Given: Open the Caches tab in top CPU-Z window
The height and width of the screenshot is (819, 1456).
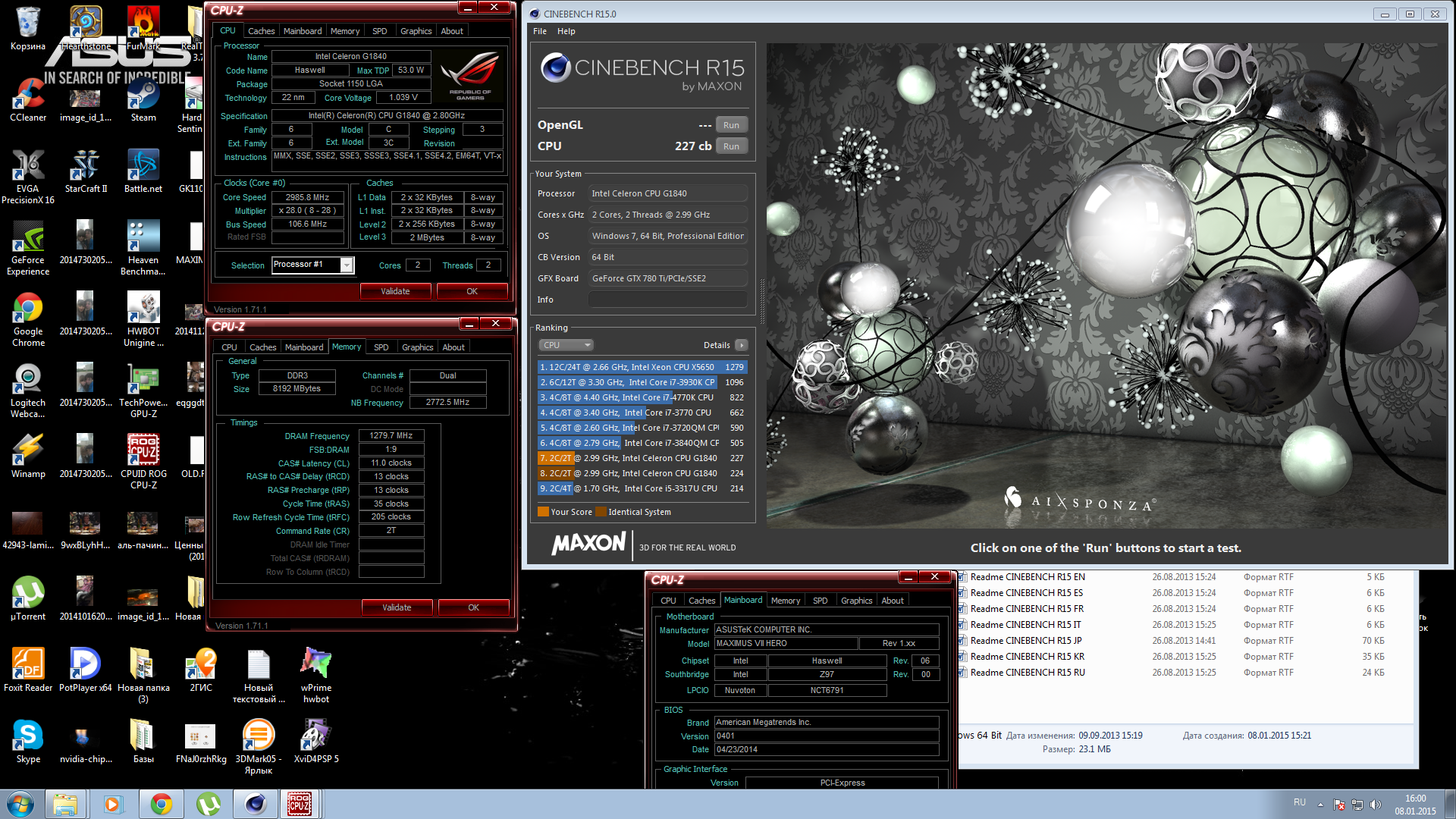Looking at the screenshot, I should point(262,31).
